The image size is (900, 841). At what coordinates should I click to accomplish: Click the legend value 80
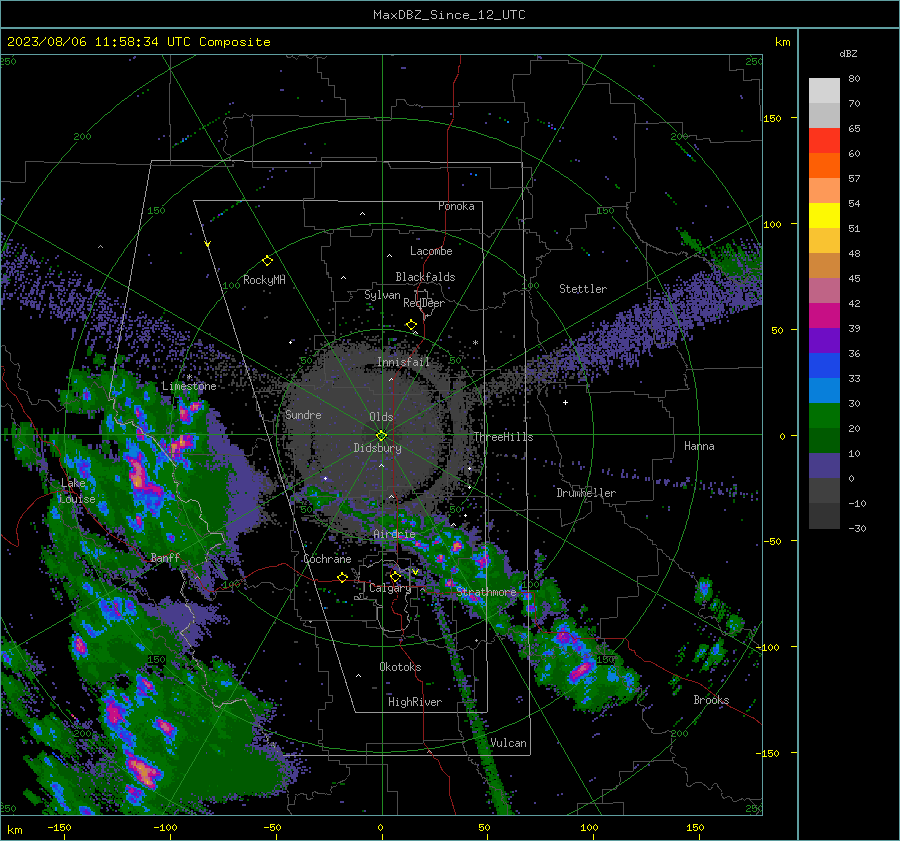point(854,79)
